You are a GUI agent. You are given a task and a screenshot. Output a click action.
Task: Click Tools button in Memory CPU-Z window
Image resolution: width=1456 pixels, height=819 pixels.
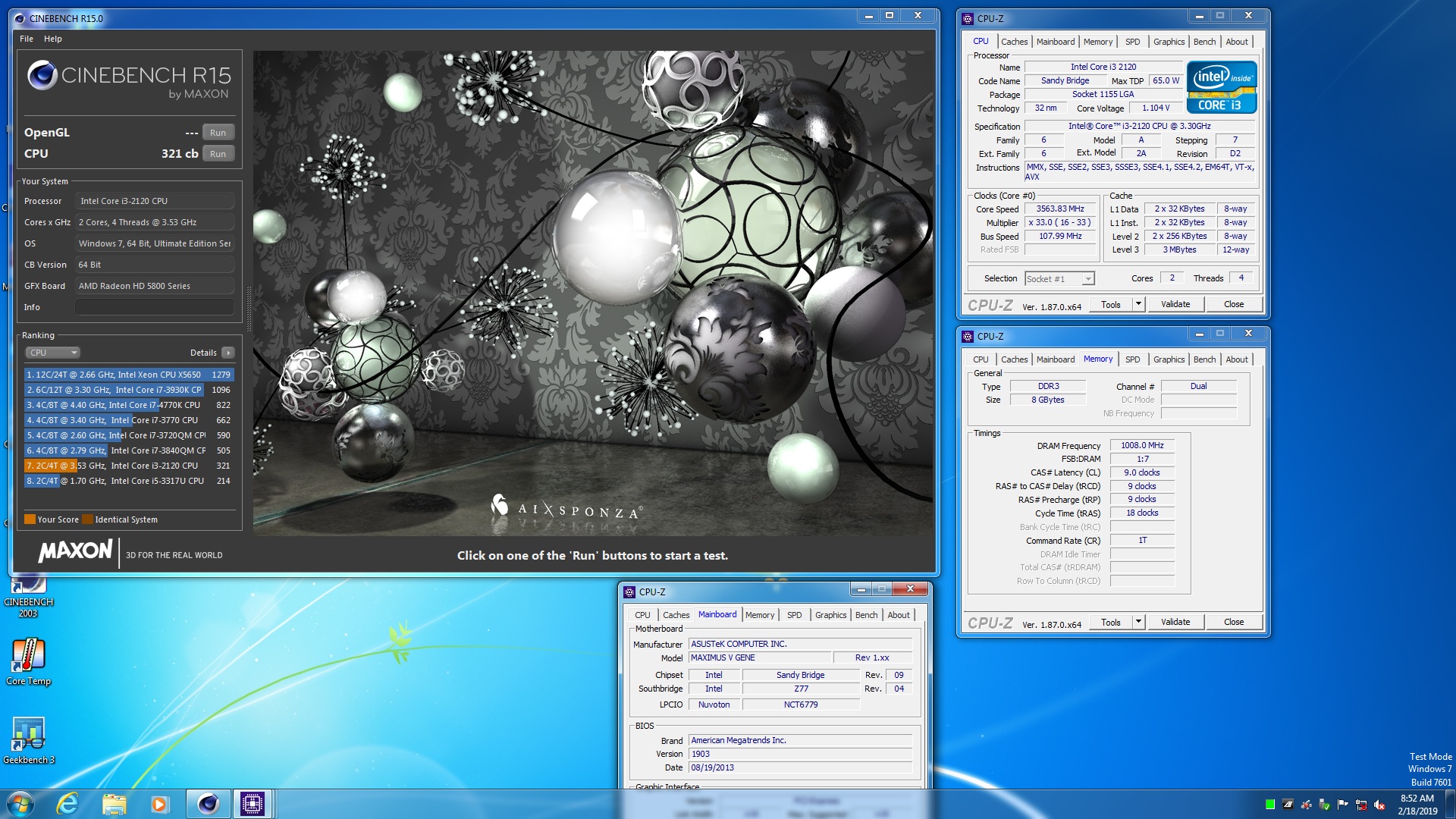[1110, 622]
